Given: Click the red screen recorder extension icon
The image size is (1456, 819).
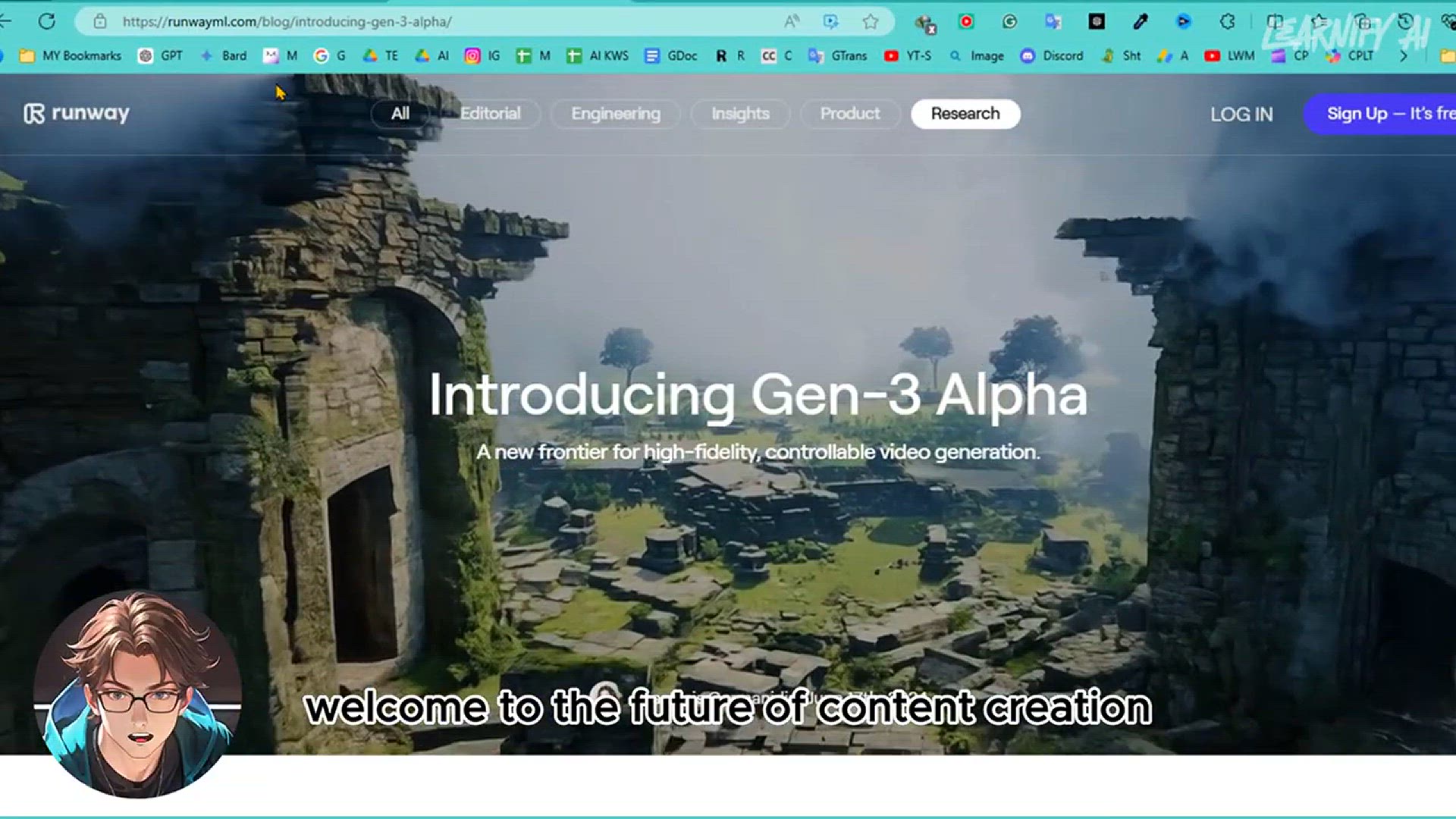Looking at the screenshot, I should (966, 21).
